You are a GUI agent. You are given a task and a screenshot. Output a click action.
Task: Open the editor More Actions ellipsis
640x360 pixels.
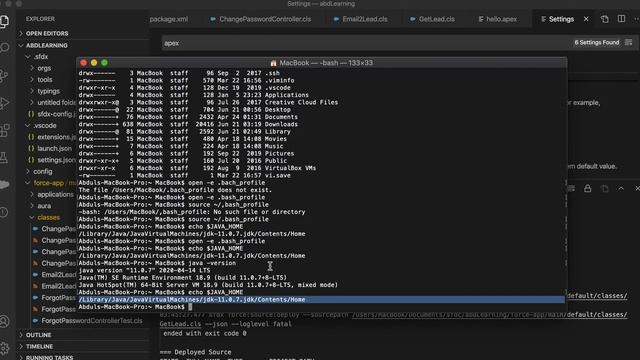[636, 19]
